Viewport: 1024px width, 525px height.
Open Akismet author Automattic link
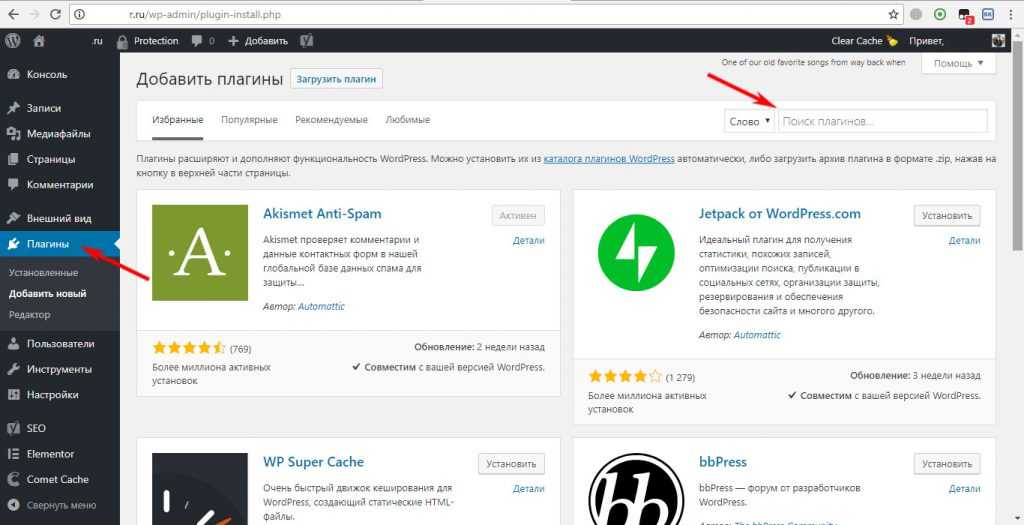(x=321, y=306)
